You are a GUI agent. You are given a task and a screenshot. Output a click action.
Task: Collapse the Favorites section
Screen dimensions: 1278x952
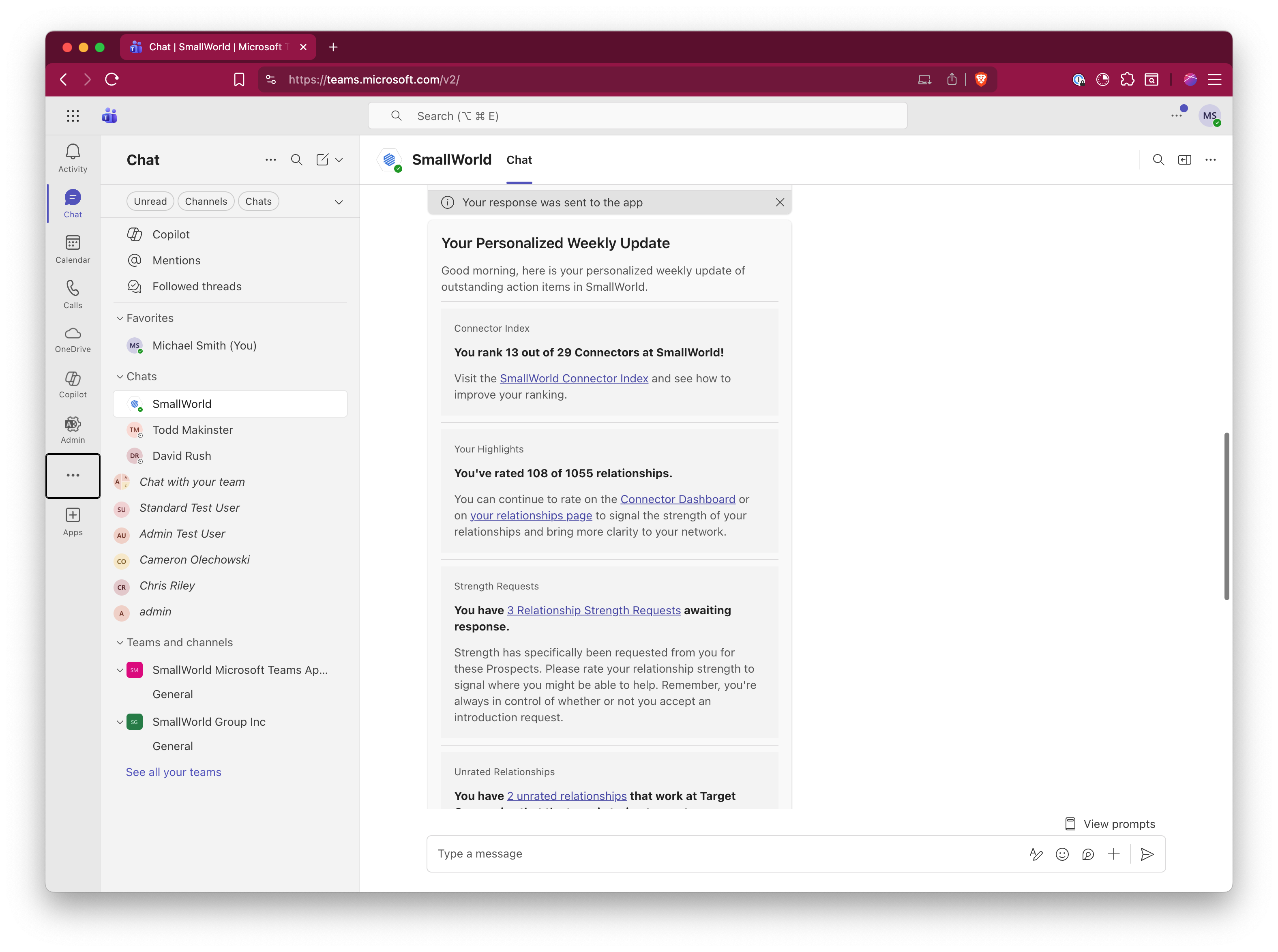(120, 318)
